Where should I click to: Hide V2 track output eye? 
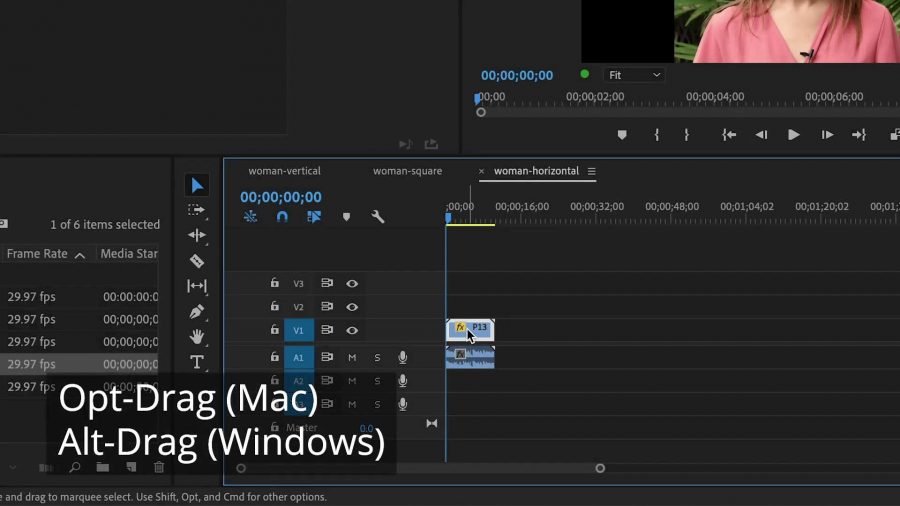point(352,307)
